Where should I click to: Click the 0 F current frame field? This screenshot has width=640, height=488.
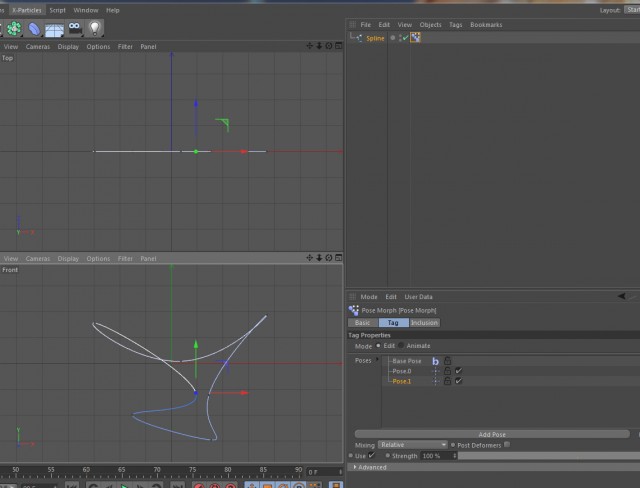pyautogui.click(x=322, y=472)
